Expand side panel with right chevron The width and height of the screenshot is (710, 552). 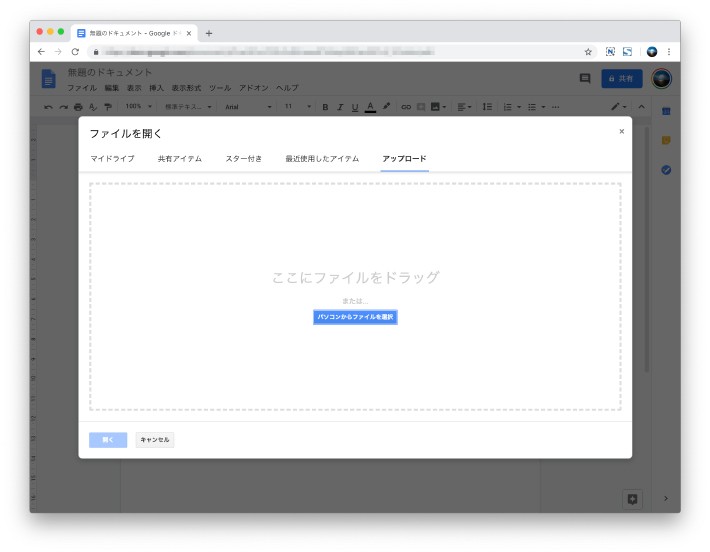(666, 498)
